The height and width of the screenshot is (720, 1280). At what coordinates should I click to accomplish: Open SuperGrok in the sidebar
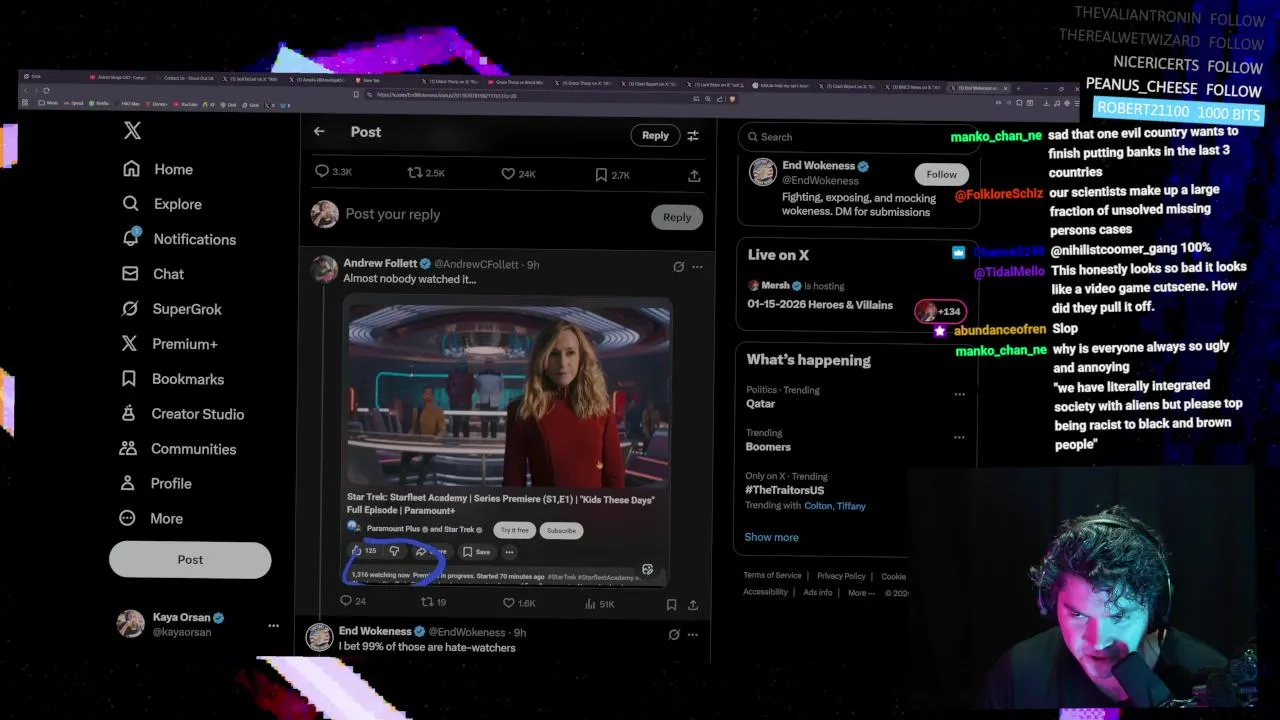pos(172,309)
